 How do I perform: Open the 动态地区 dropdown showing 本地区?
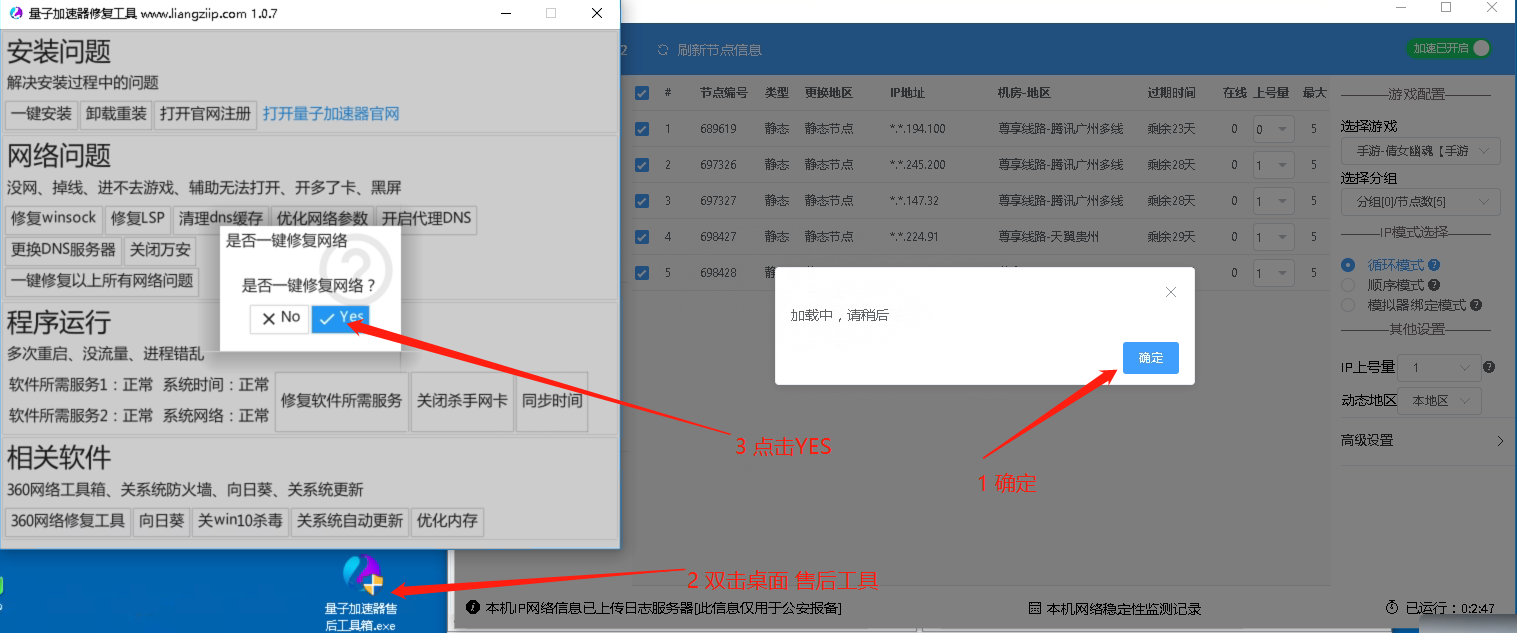1438,400
